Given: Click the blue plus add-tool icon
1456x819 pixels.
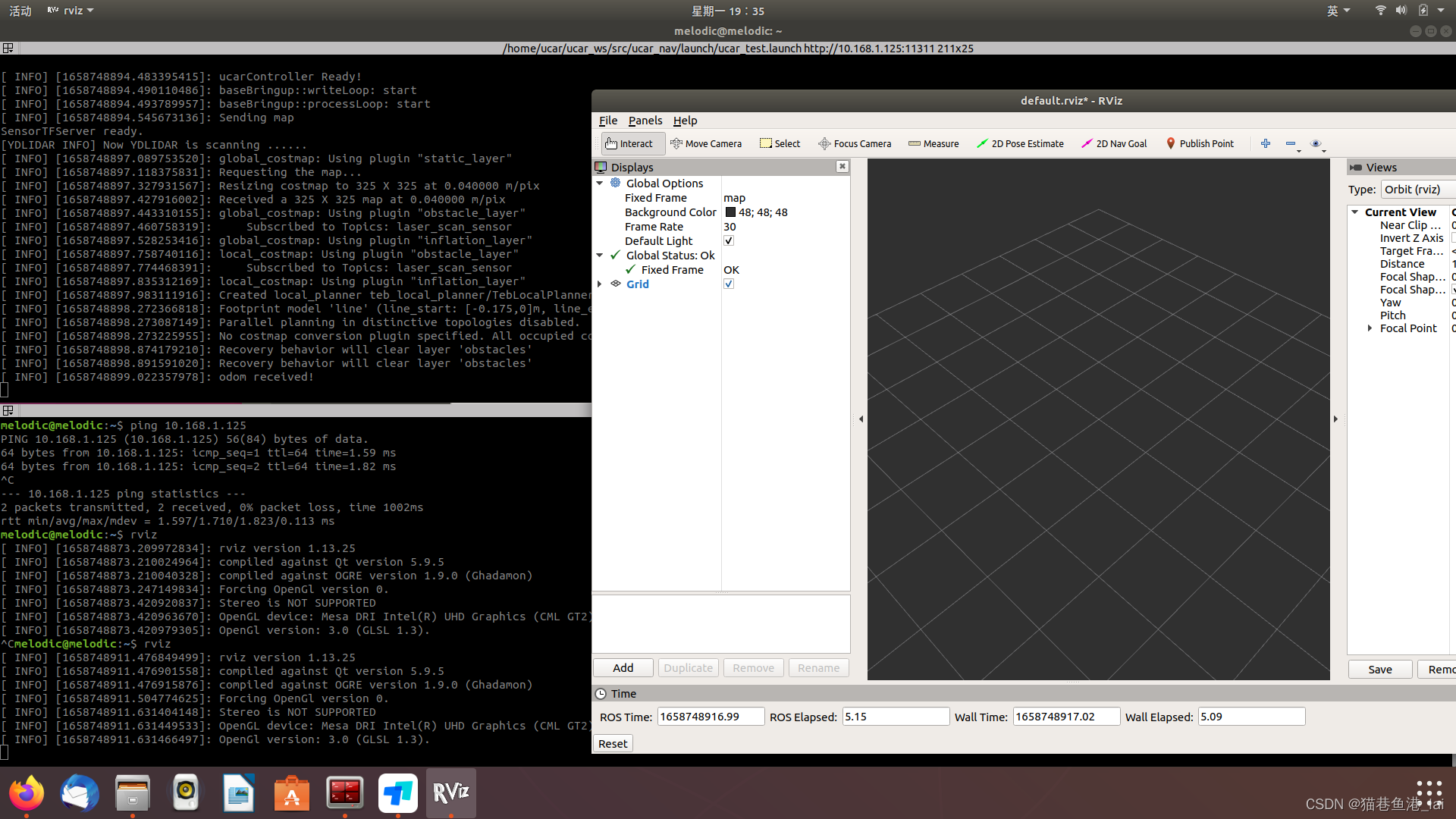Looking at the screenshot, I should coord(1266,143).
